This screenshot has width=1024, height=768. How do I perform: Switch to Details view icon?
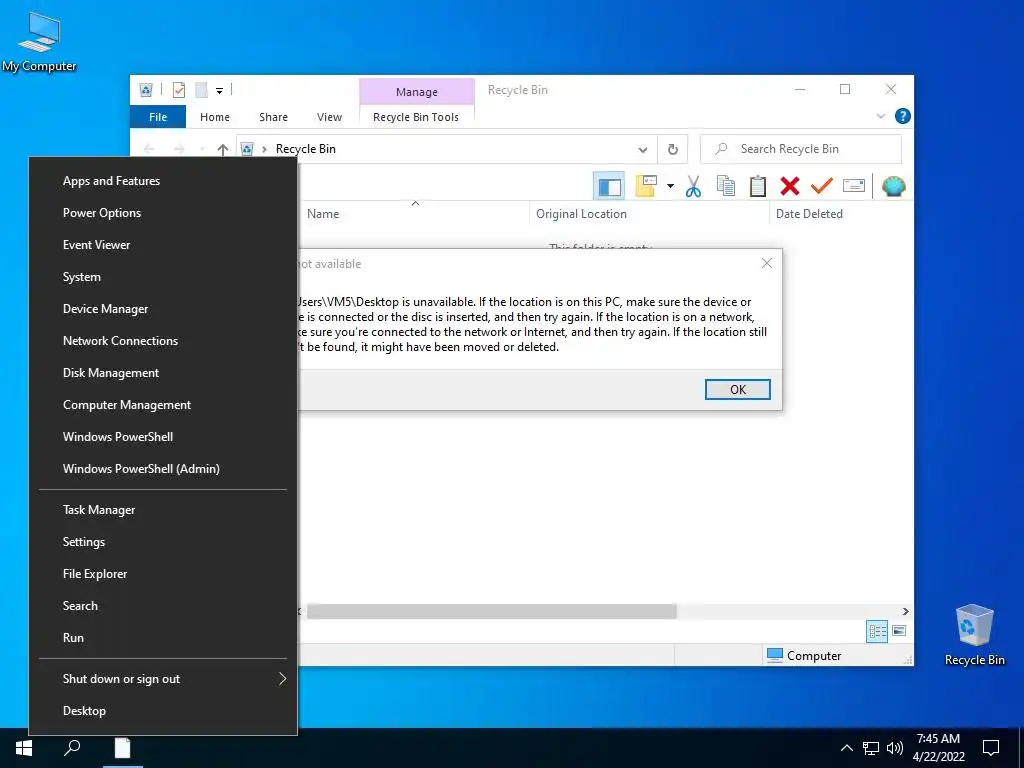coord(876,631)
